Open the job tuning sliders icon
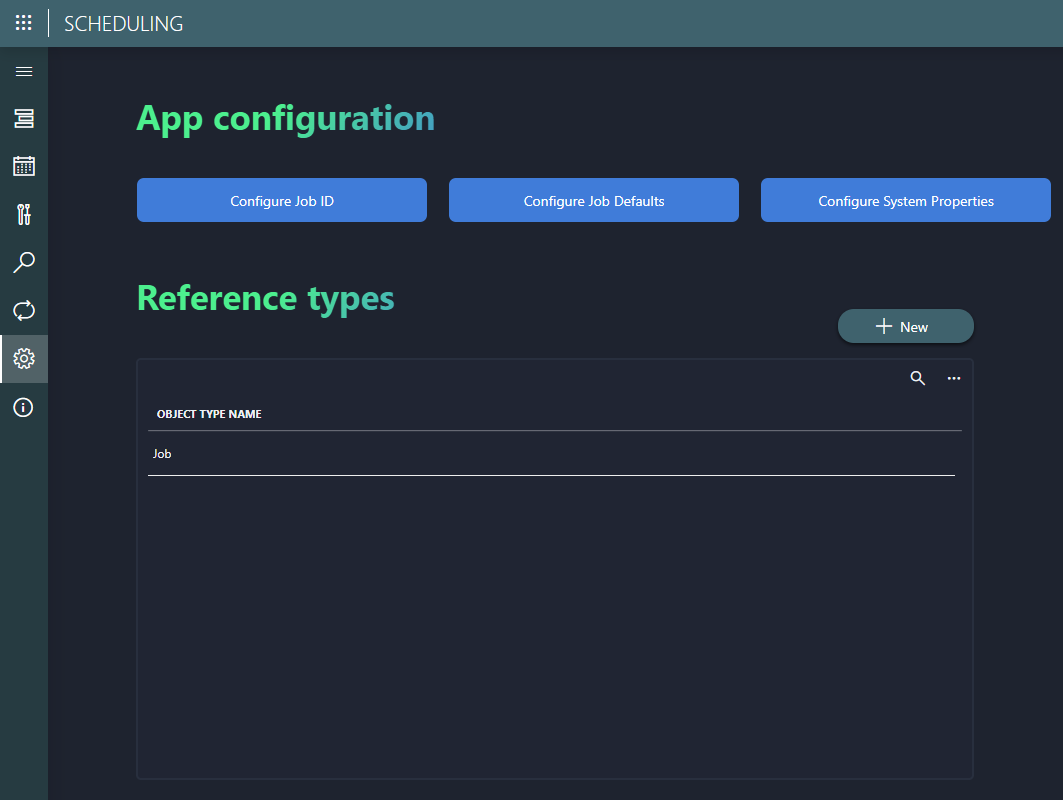Screen dimensions: 1063x800 pos(23,214)
